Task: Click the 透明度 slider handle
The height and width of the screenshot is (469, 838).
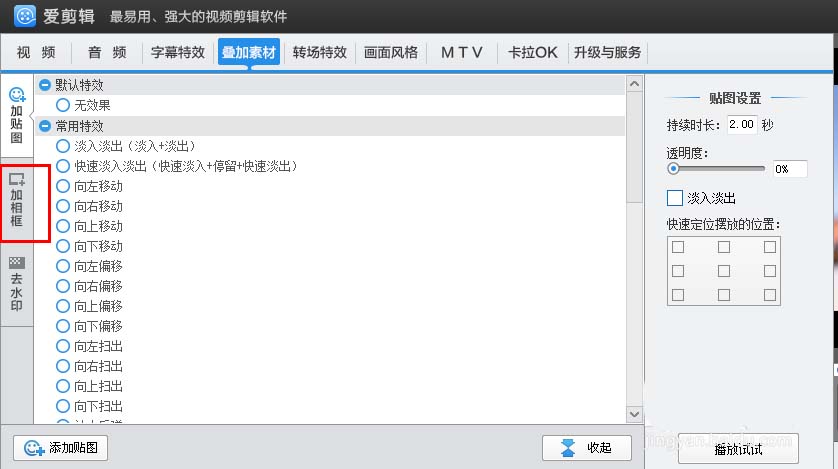Action: pyautogui.click(x=673, y=169)
